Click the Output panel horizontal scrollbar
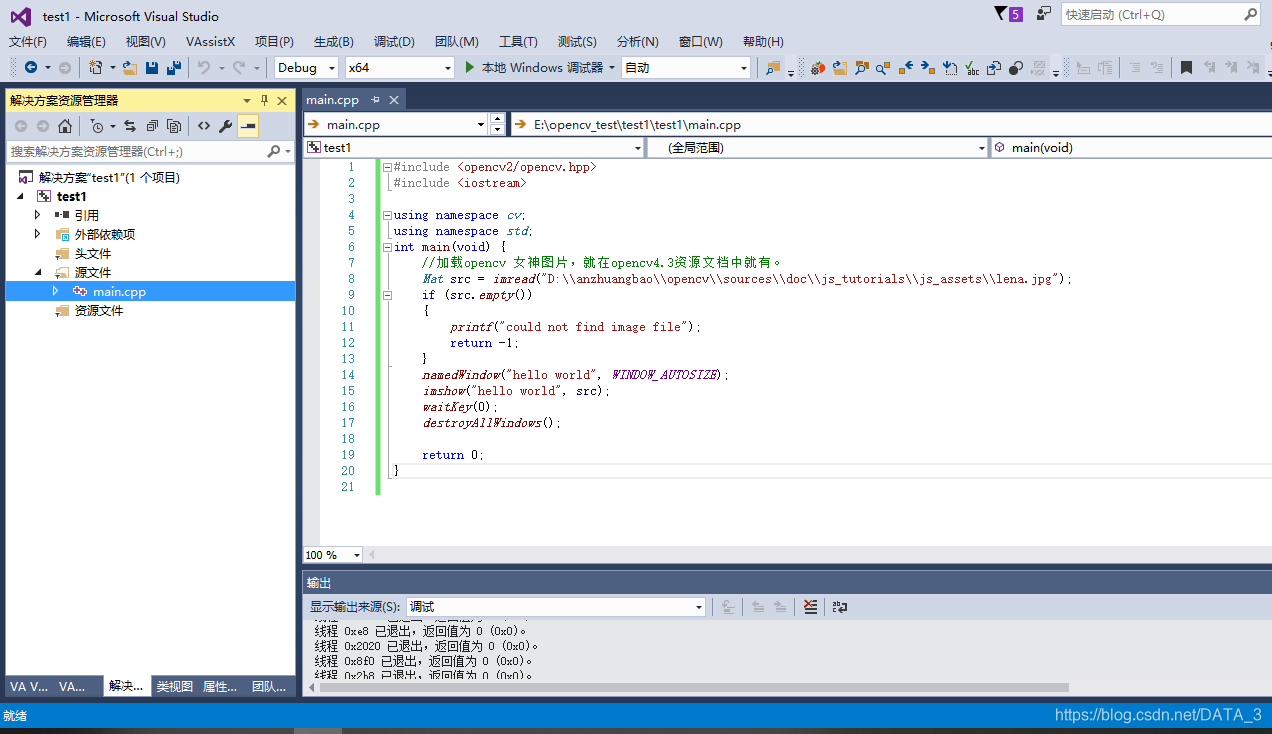Image resolution: width=1272 pixels, height=734 pixels. (692, 687)
